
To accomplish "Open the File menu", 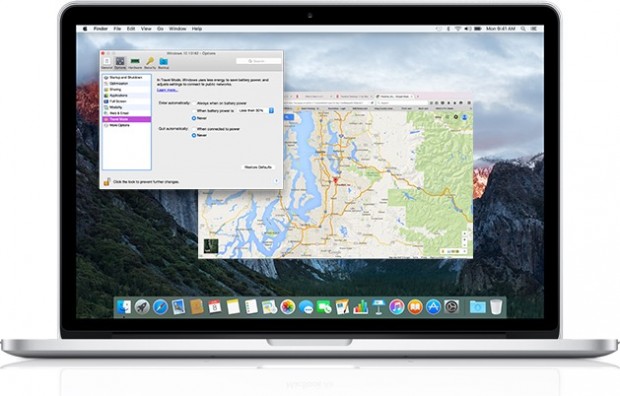I will click(117, 29).
